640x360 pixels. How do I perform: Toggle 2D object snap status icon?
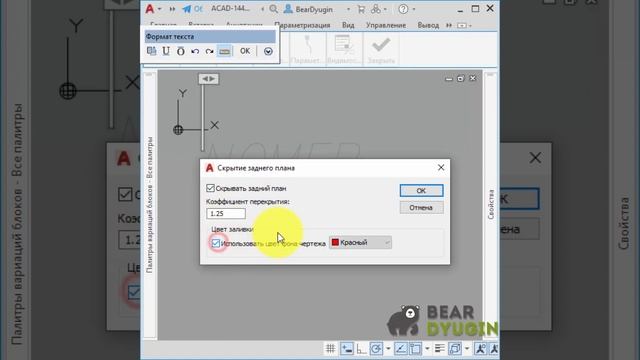coord(415,349)
